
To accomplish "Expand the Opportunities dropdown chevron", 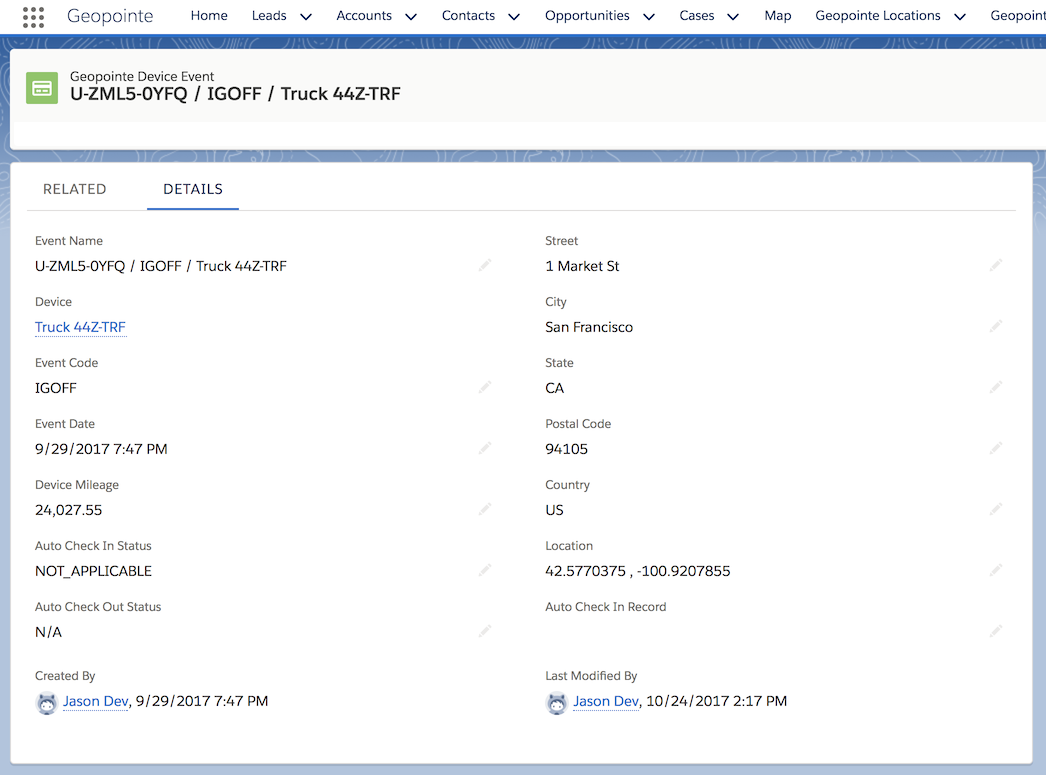I will pyautogui.click(x=649, y=17).
